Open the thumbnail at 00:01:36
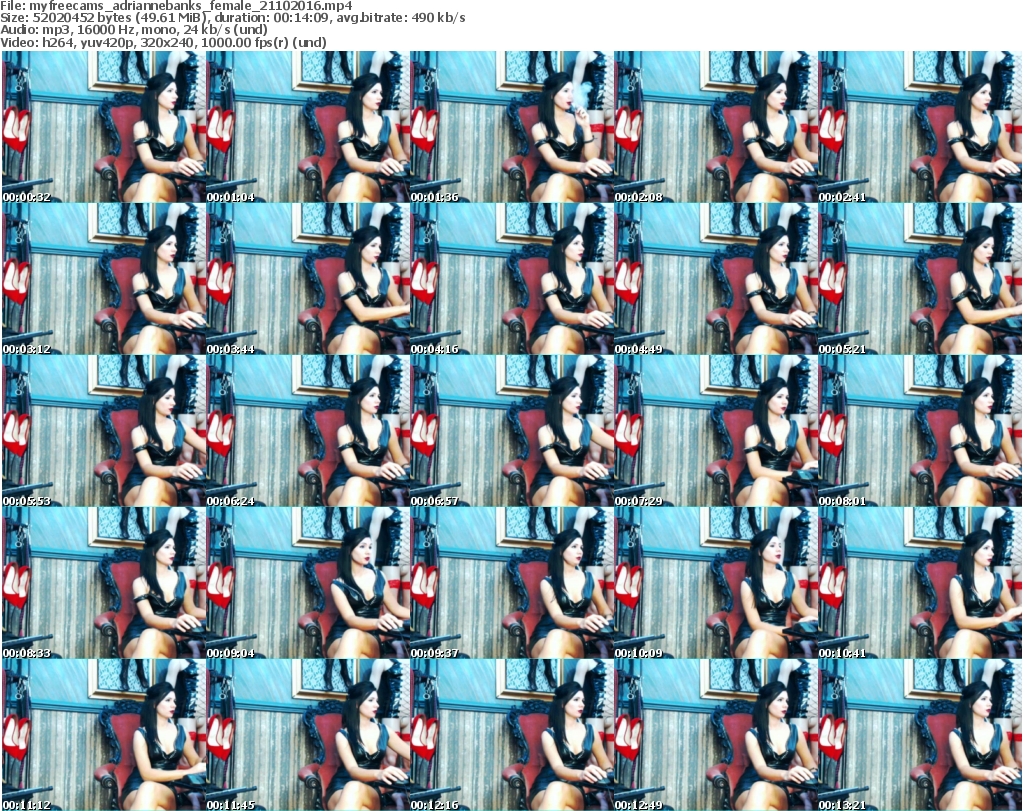This screenshot has height=811, width=1024. point(511,127)
